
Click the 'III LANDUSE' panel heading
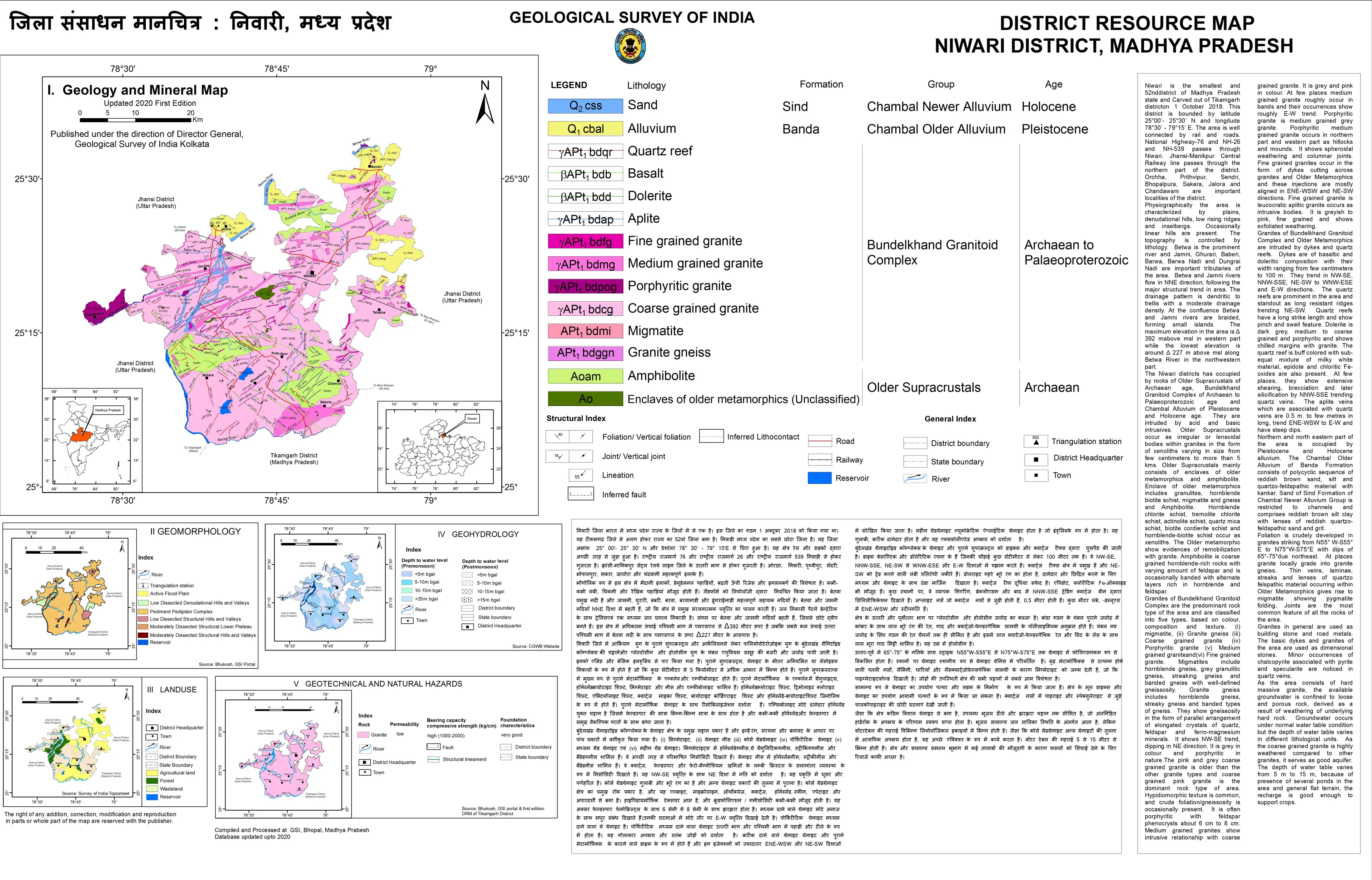point(172,690)
